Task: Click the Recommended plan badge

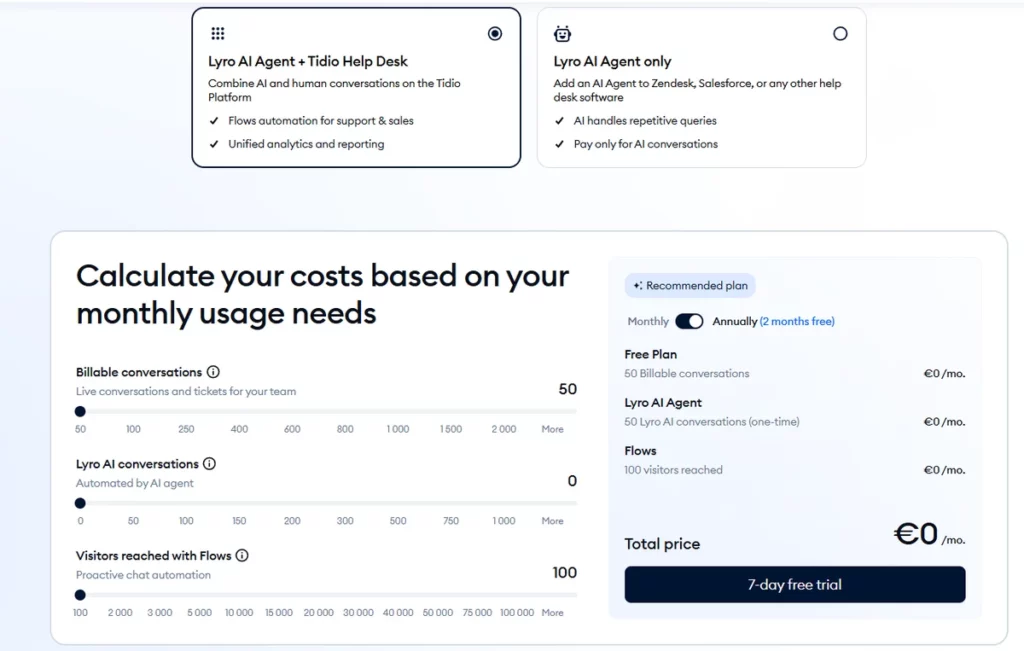Action: pos(690,285)
